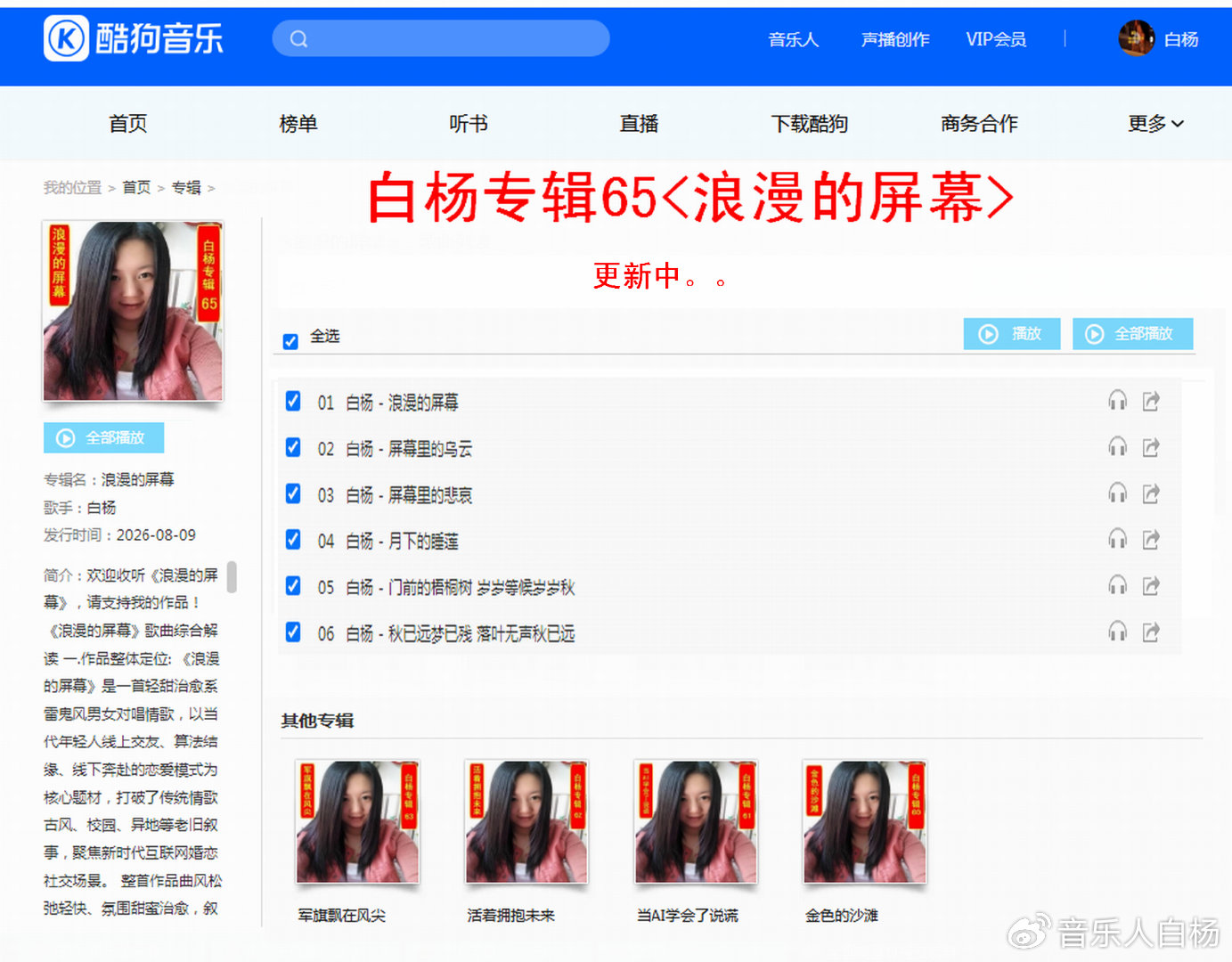1232x962 pixels.
Task: Click the album description scrollbar
Action: 232,576
